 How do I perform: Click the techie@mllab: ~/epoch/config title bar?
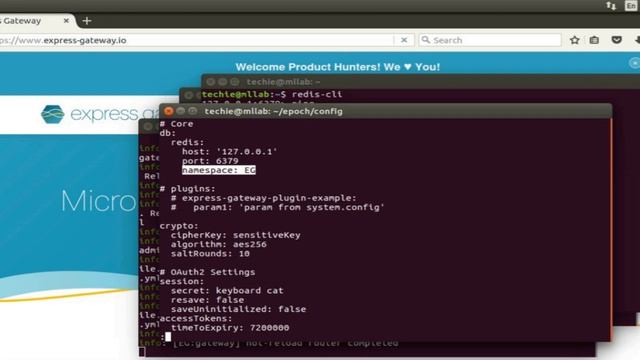[273, 111]
